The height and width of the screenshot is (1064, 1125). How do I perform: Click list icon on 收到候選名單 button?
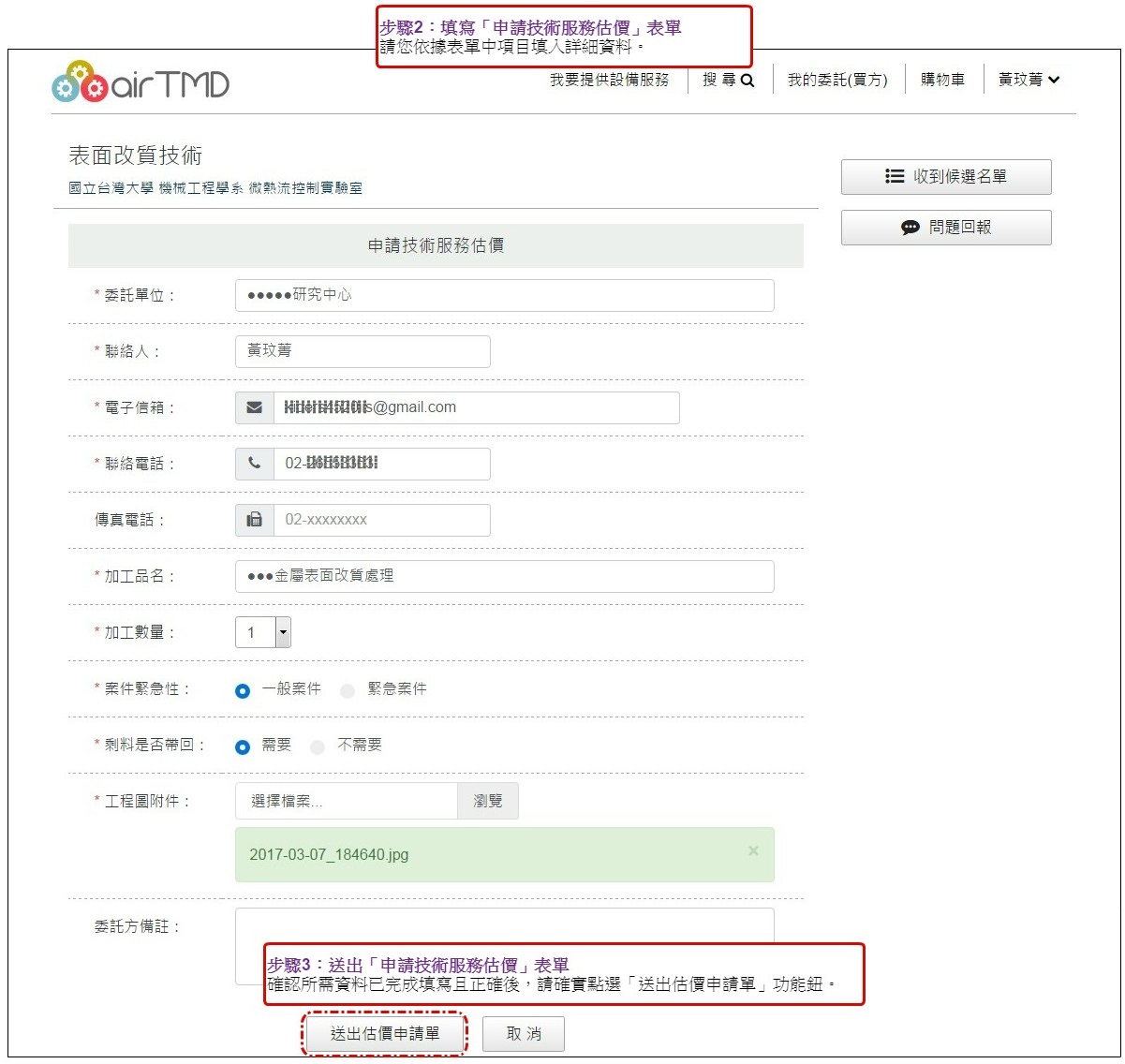click(x=895, y=176)
